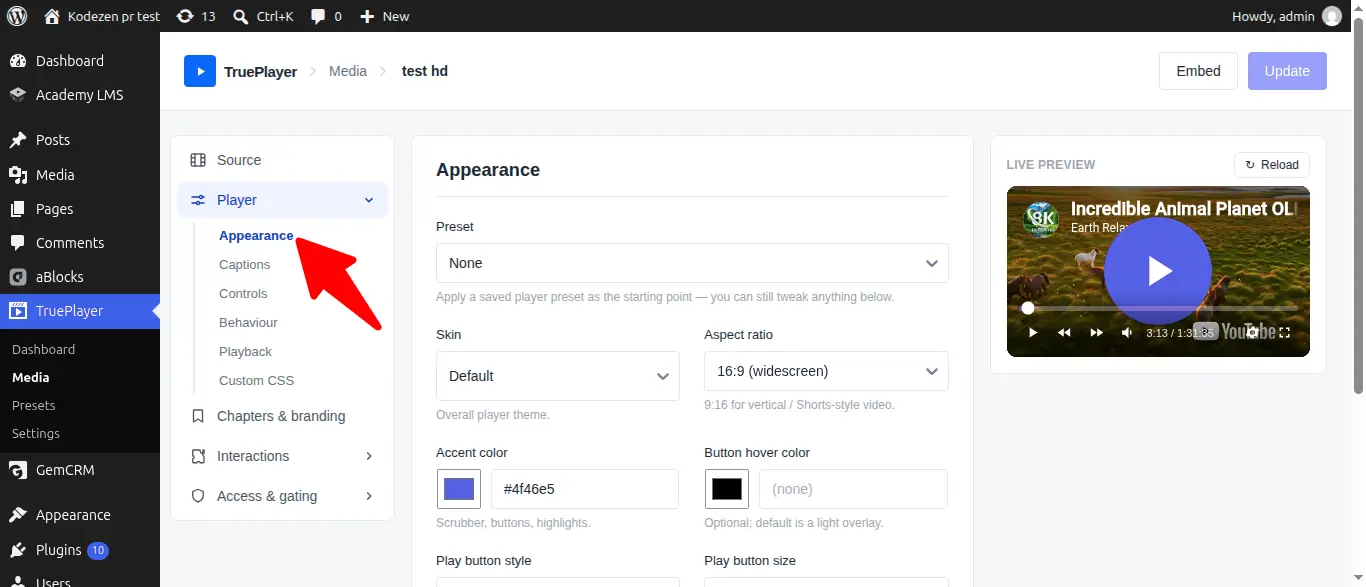
Task: Click the small play icon in player controls
Action: click(1033, 332)
